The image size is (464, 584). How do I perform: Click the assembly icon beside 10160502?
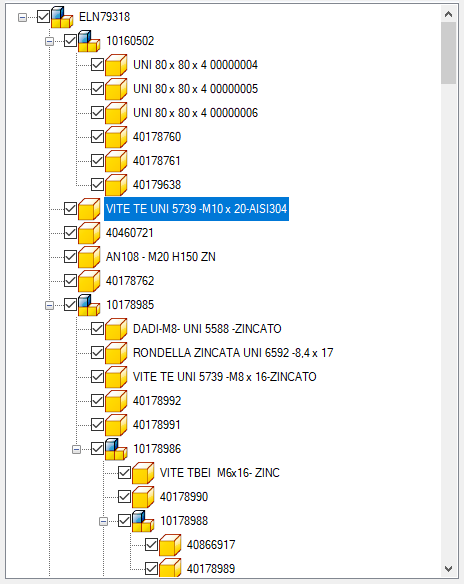click(89, 41)
